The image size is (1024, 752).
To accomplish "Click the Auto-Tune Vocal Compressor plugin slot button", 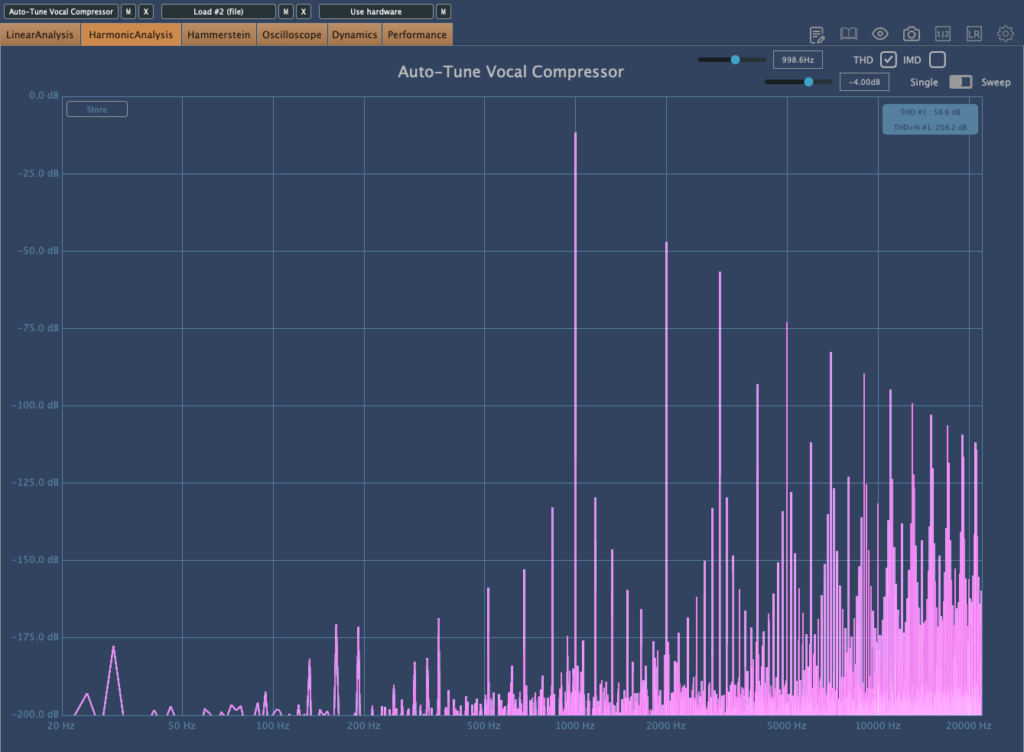I will [x=61, y=12].
